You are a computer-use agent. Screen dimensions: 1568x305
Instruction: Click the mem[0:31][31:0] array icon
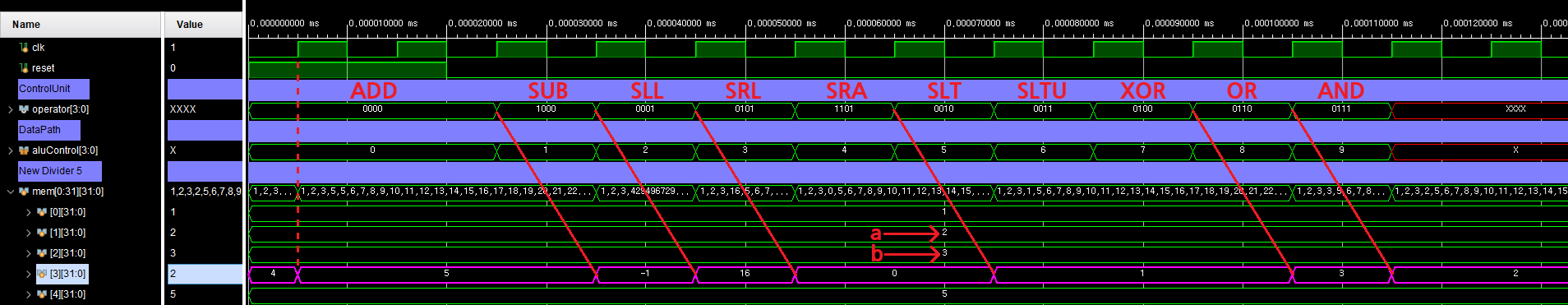[x=24, y=192]
